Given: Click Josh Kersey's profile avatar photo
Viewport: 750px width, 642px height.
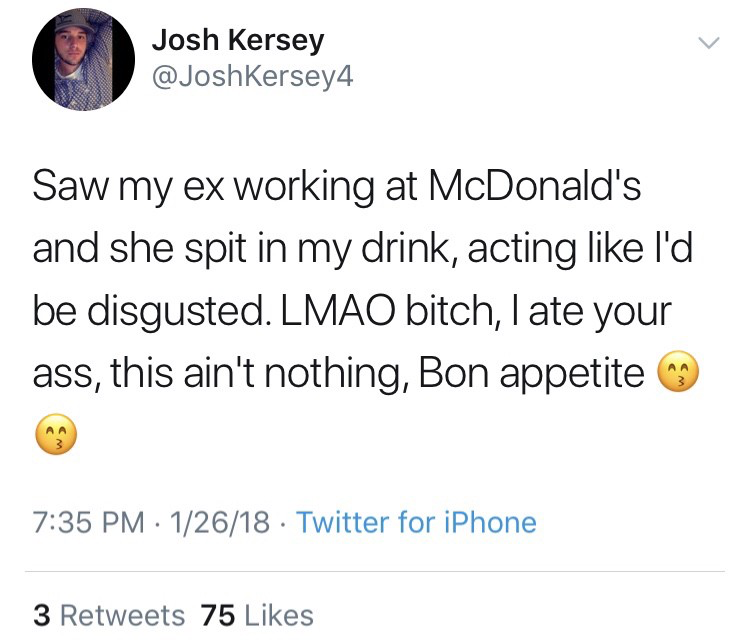Looking at the screenshot, I should 84,61.
